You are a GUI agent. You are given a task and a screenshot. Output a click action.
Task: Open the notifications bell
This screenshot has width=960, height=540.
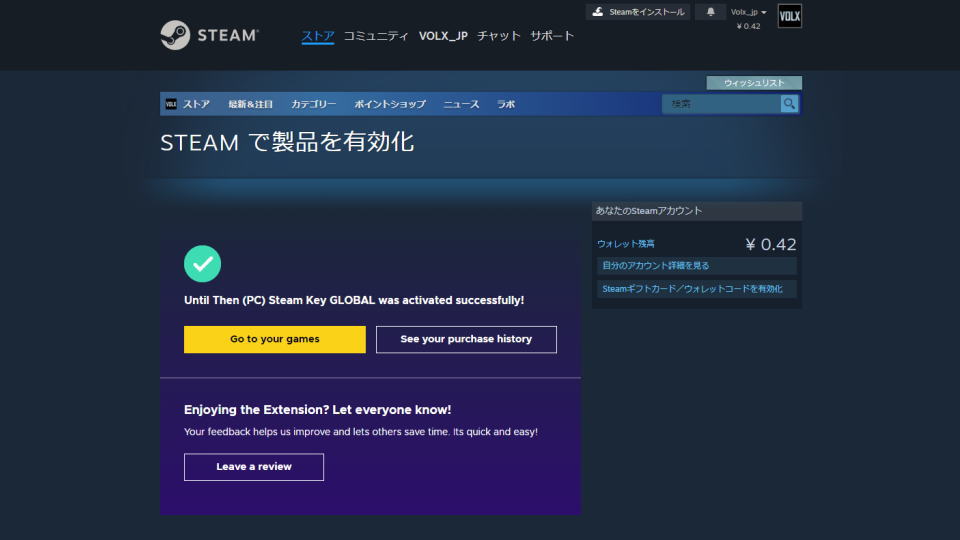(x=711, y=12)
